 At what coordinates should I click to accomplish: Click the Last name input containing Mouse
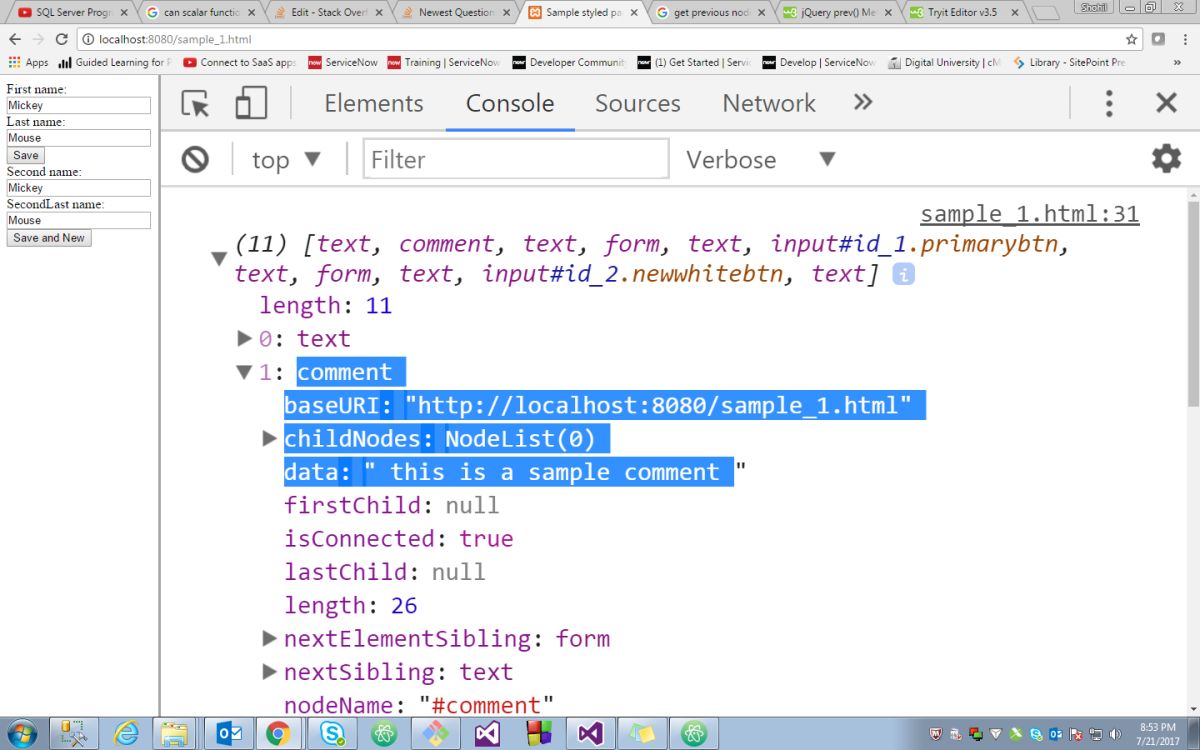79,138
